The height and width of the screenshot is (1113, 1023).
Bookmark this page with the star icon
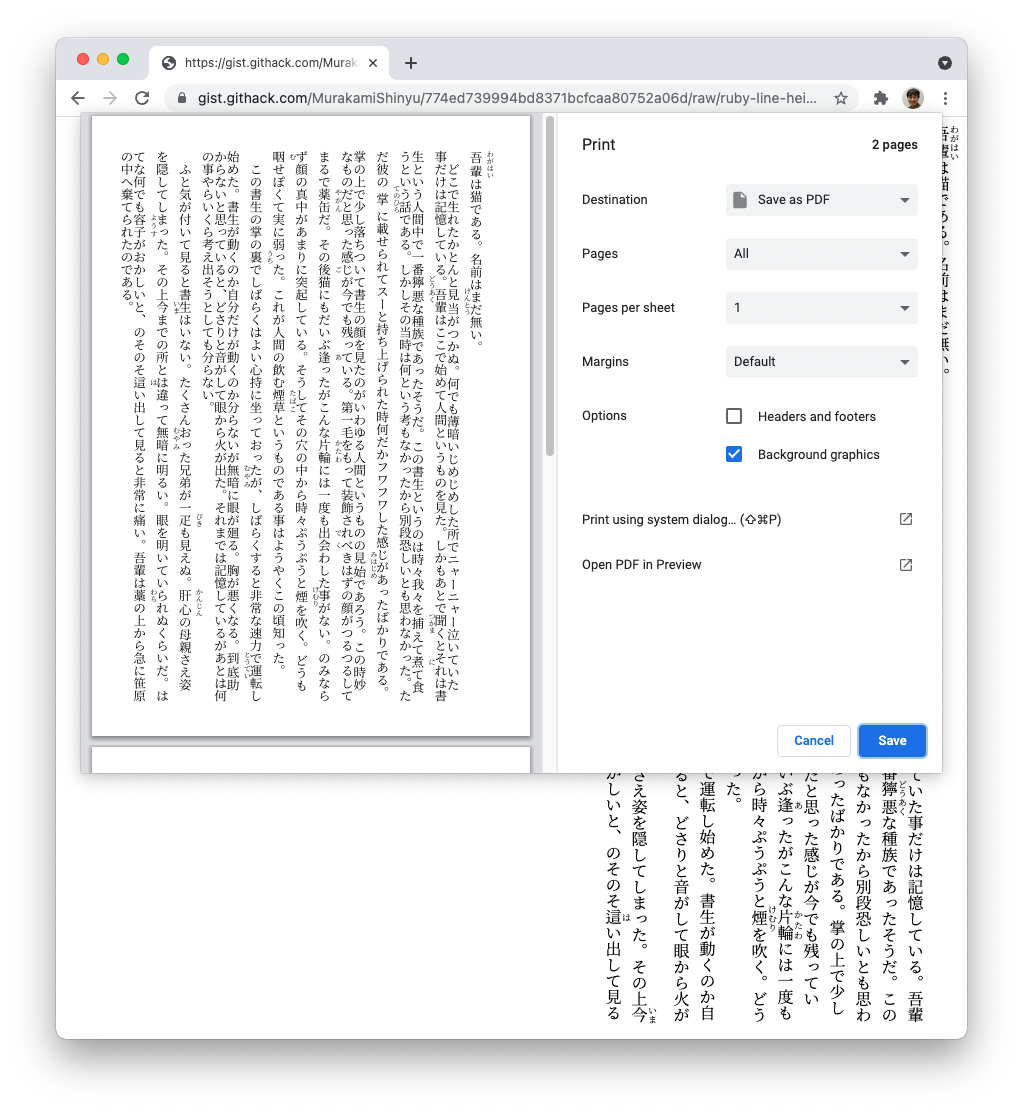pos(841,98)
